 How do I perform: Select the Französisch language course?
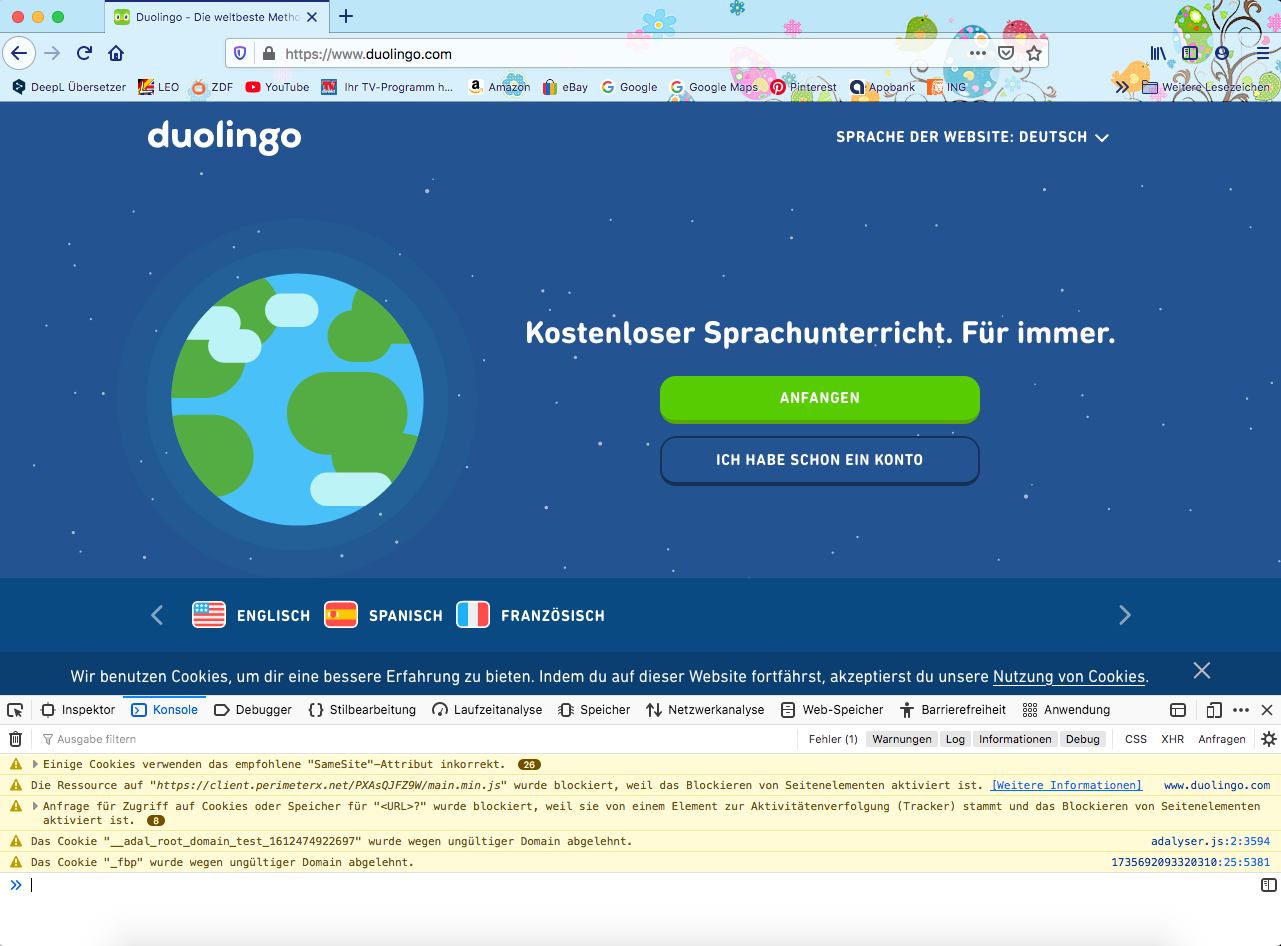[x=530, y=615]
